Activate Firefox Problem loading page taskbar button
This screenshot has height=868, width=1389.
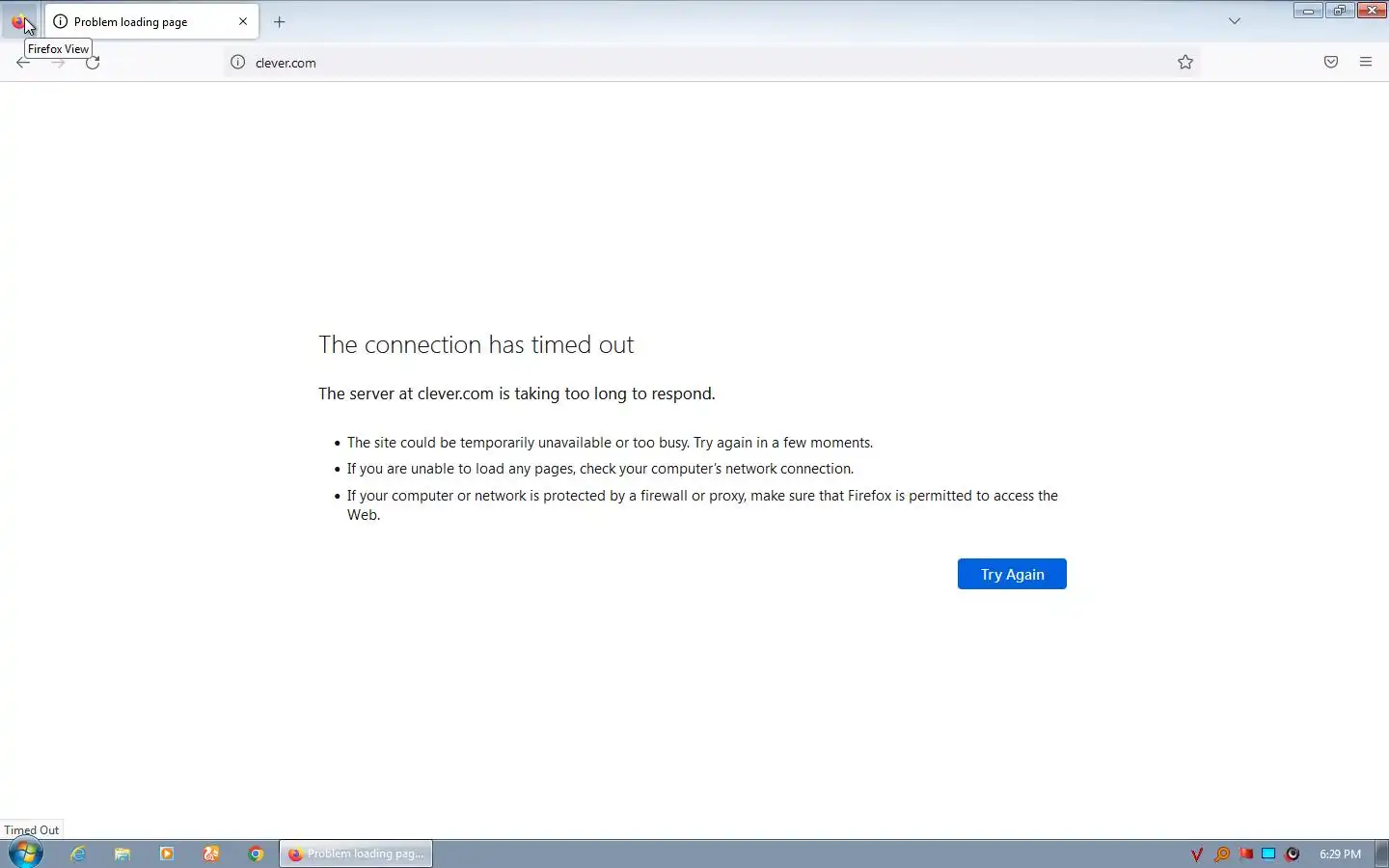point(356,854)
